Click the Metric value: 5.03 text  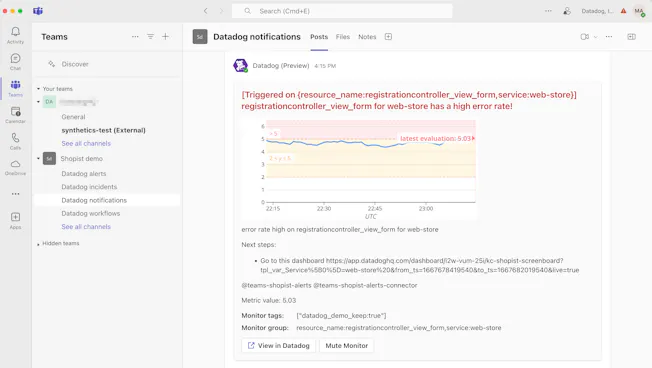[x=269, y=300]
